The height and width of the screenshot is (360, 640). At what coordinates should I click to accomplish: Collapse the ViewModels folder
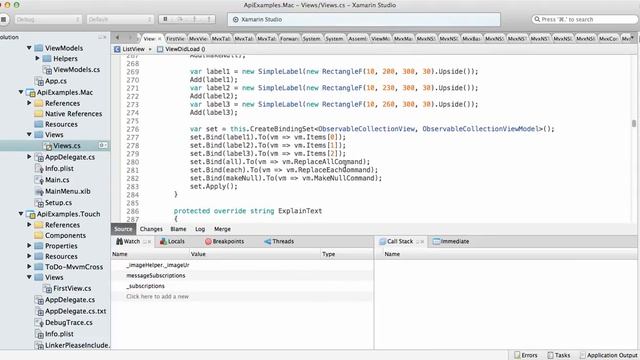[29, 48]
